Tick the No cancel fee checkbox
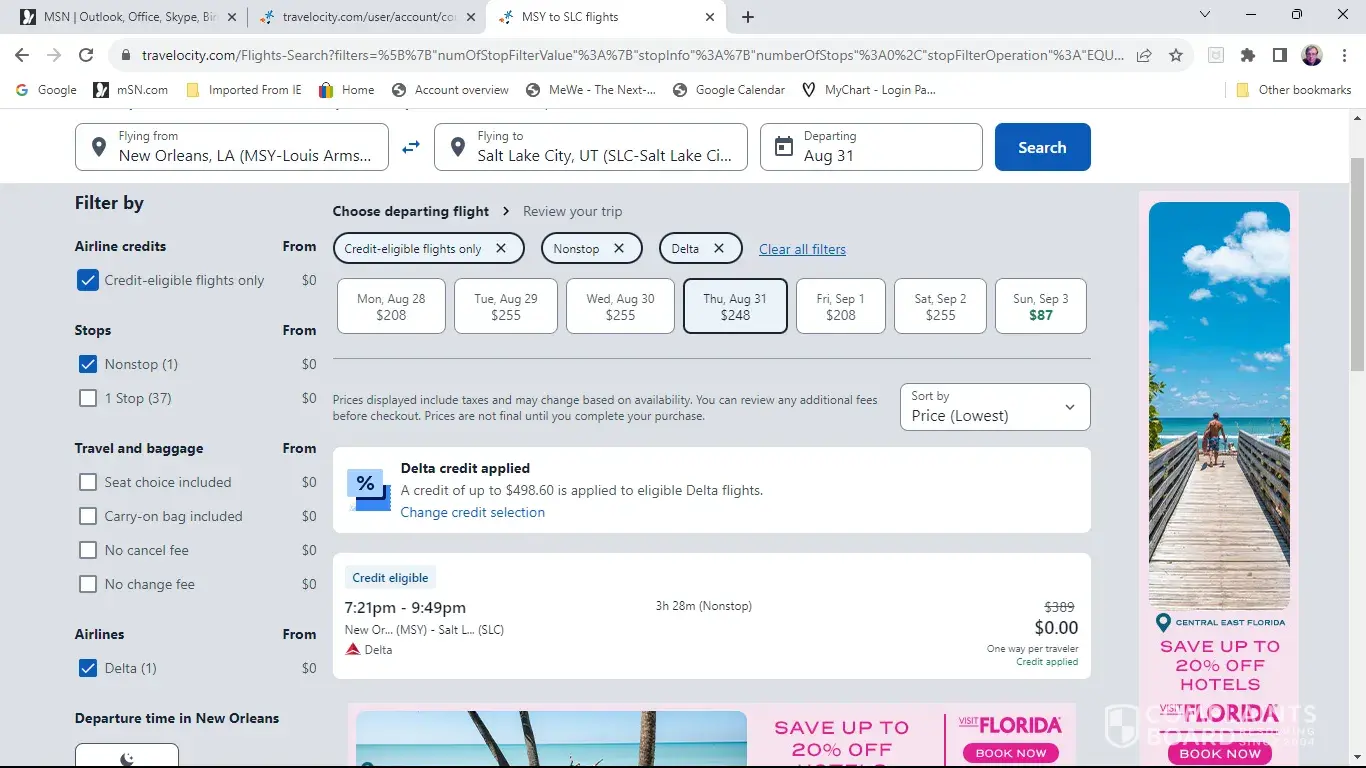 tap(88, 550)
